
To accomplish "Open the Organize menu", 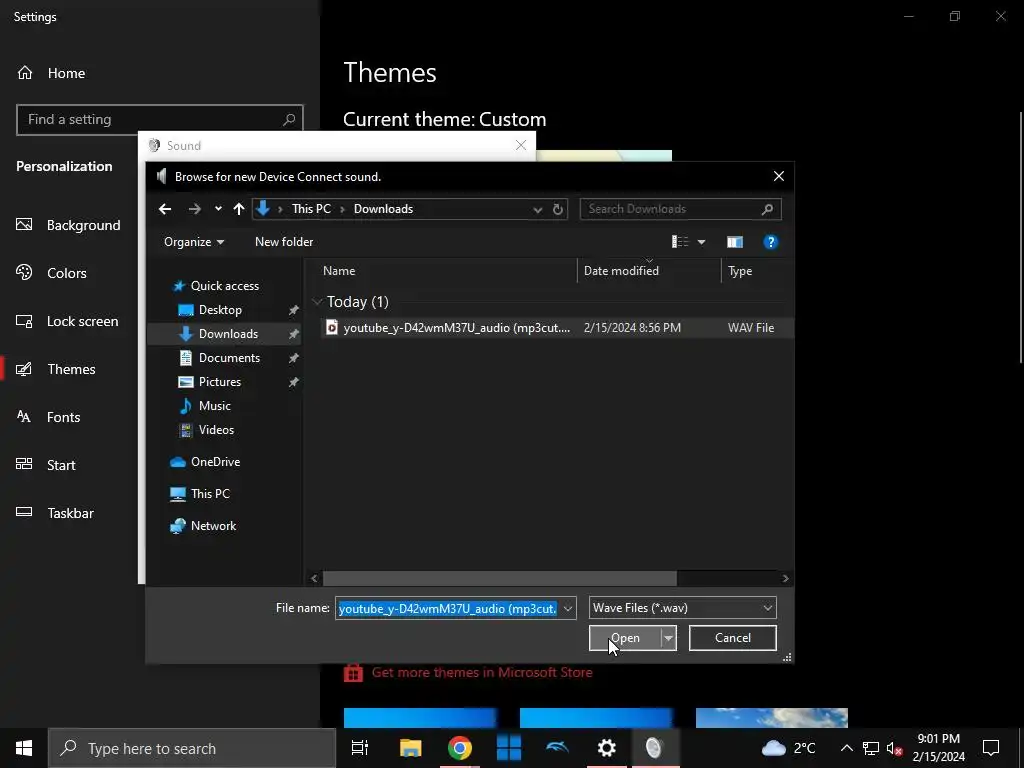I will tap(194, 242).
